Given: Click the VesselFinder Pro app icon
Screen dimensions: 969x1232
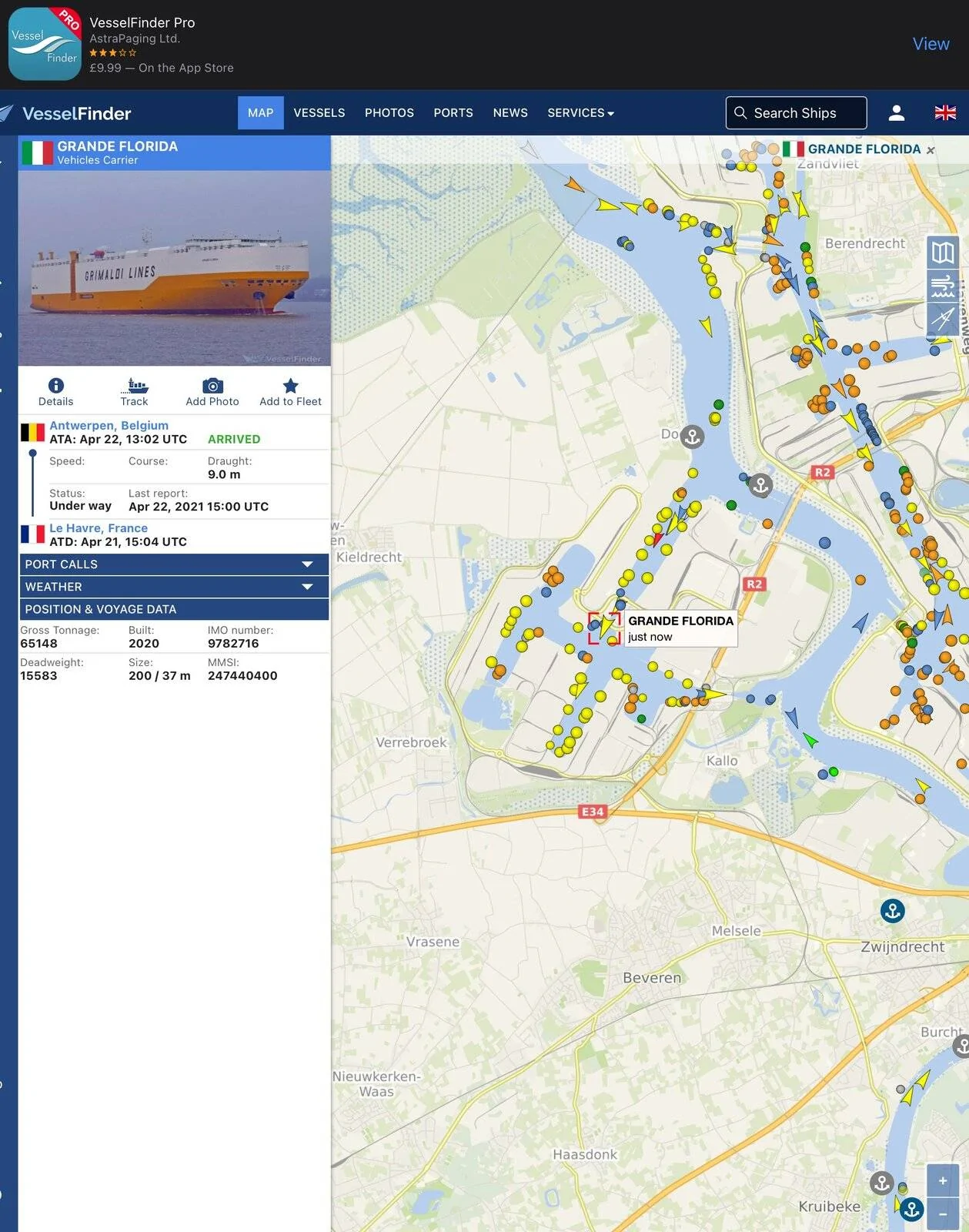Looking at the screenshot, I should (45, 44).
